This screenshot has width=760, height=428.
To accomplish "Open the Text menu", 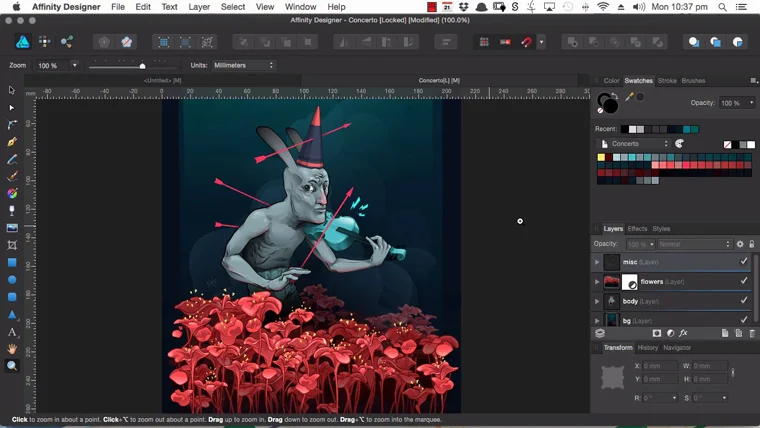I will tap(169, 7).
